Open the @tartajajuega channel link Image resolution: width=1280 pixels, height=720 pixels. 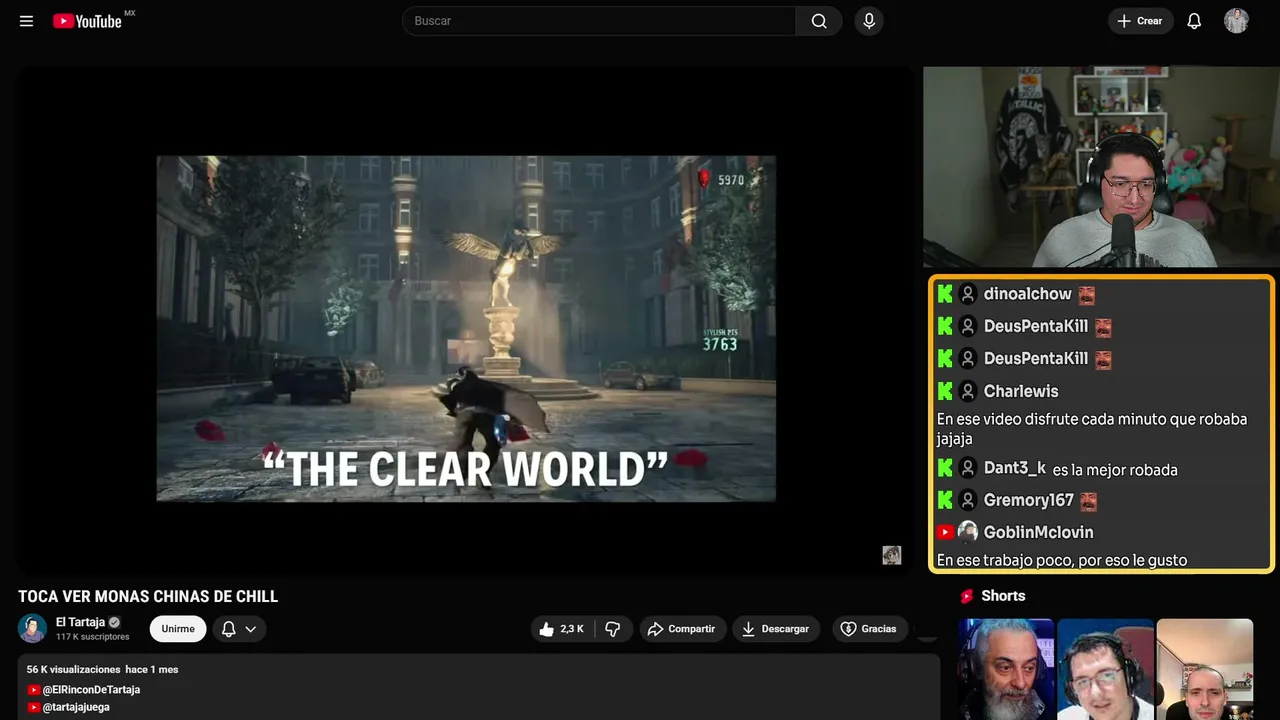76,707
